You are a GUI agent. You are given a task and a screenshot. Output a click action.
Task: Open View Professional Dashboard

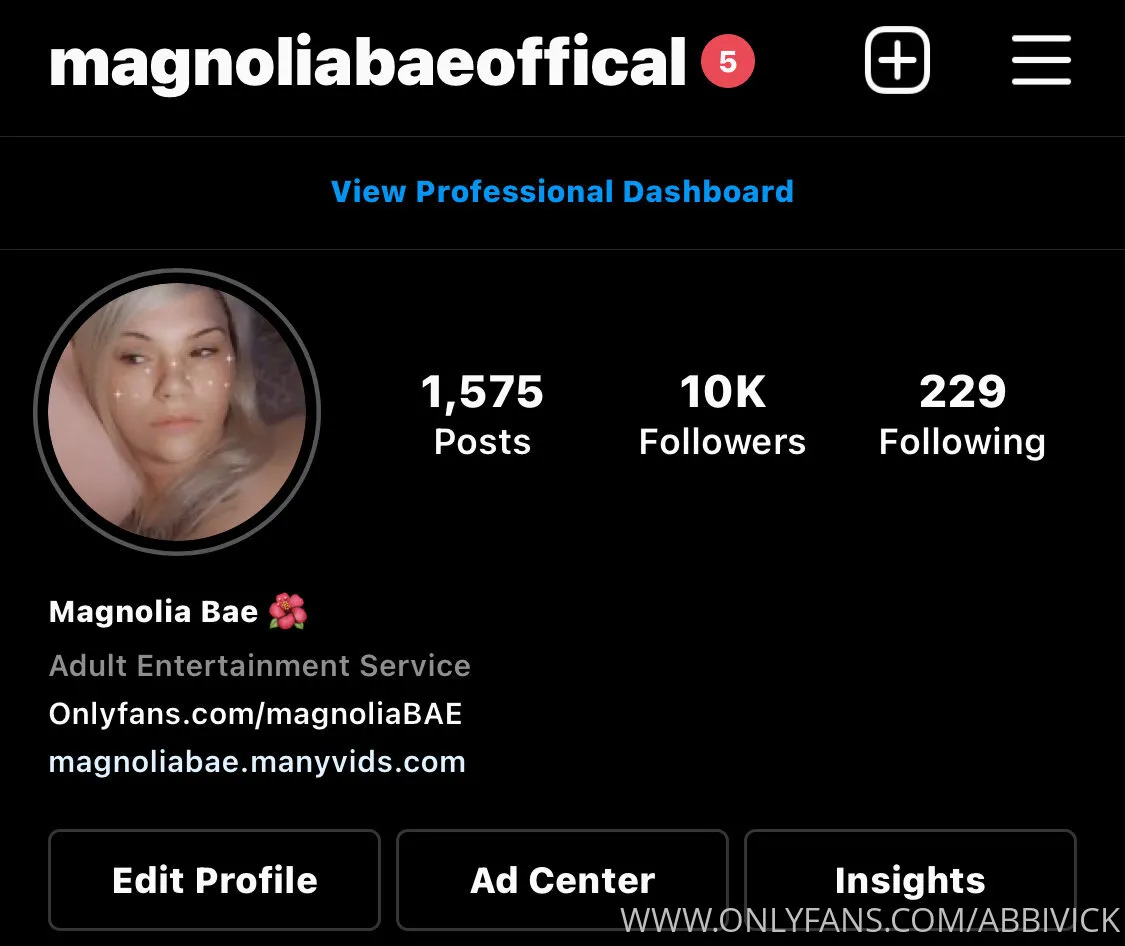point(562,191)
